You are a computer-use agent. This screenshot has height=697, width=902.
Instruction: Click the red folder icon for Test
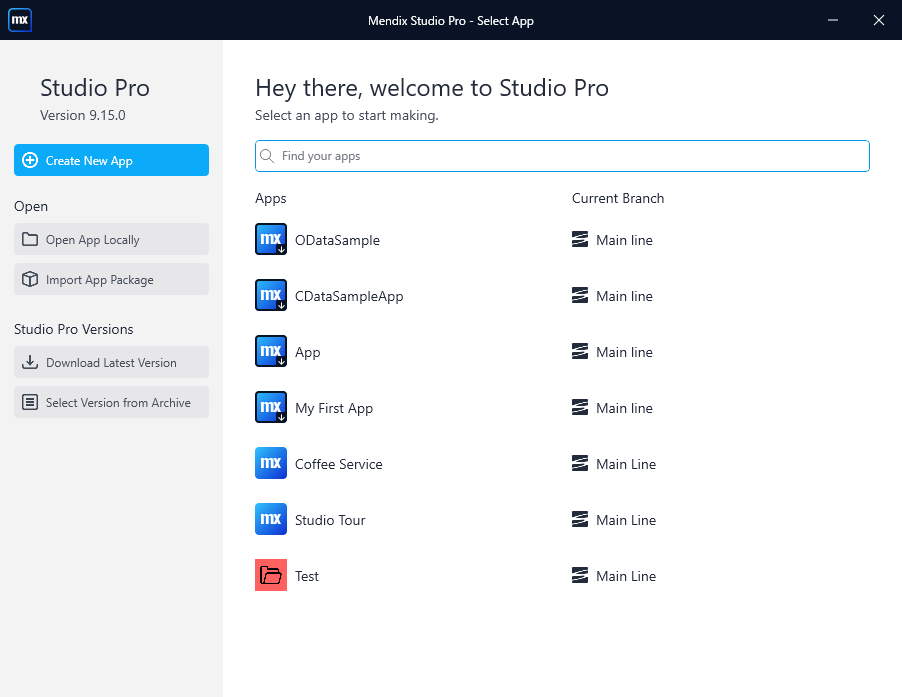[271, 575]
